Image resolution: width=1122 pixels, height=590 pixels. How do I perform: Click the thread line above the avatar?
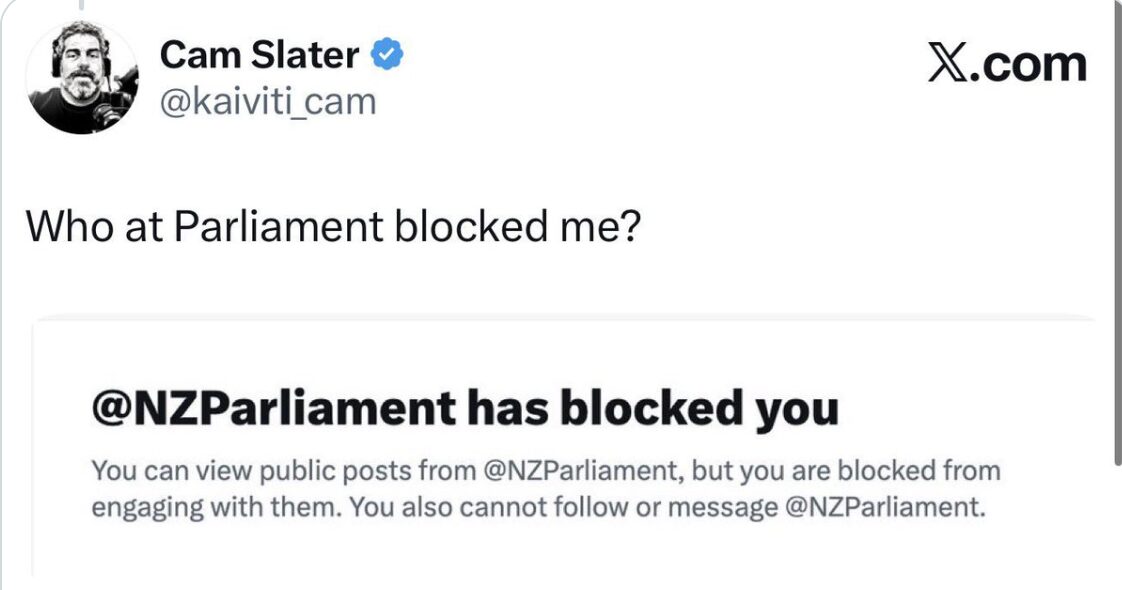[x=80, y=6]
